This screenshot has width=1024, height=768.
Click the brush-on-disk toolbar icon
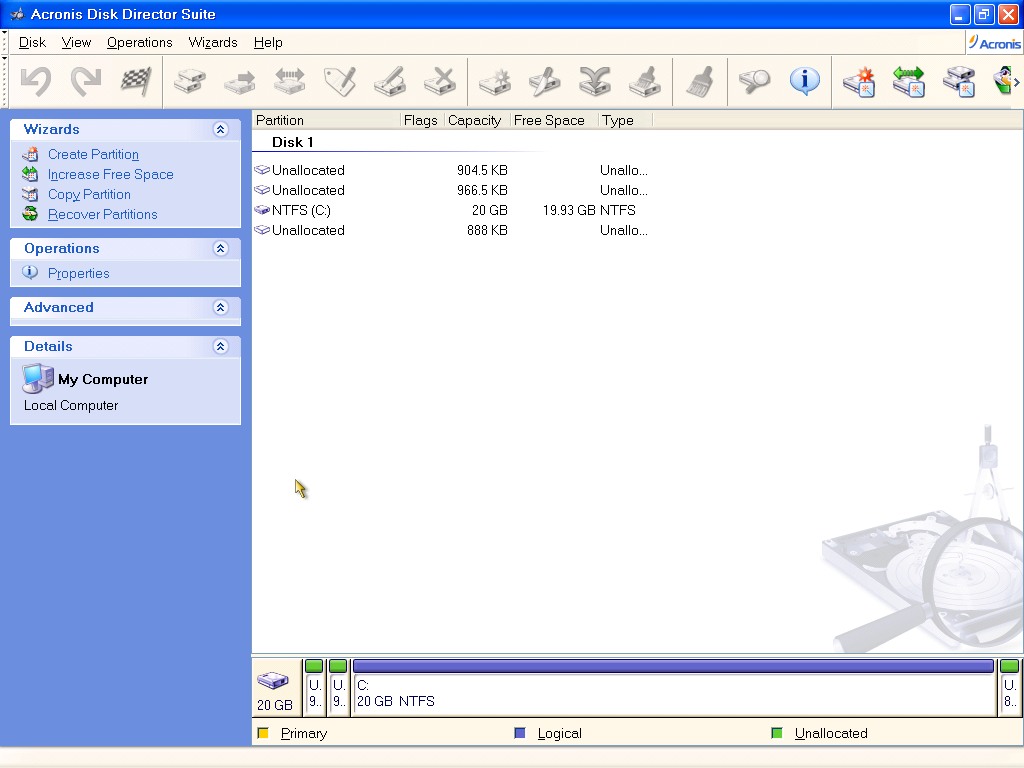[x=645, y=82]
